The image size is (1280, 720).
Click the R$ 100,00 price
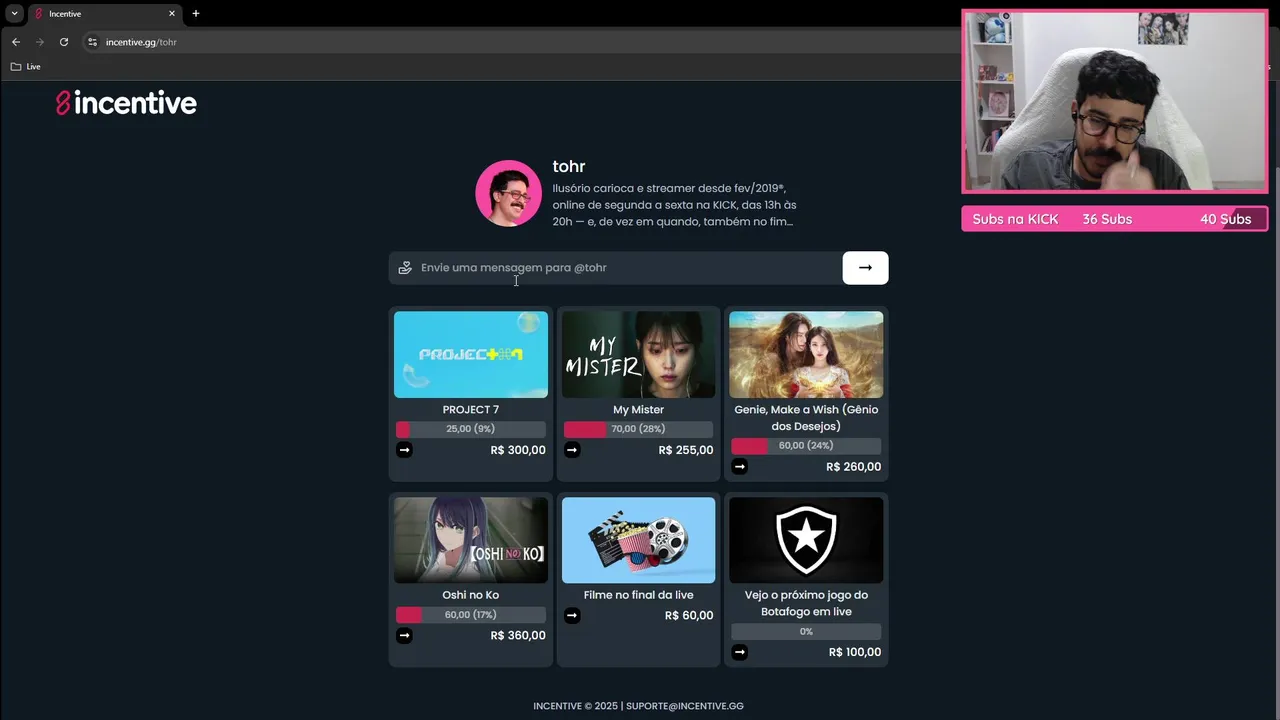[x=855, y=652]
